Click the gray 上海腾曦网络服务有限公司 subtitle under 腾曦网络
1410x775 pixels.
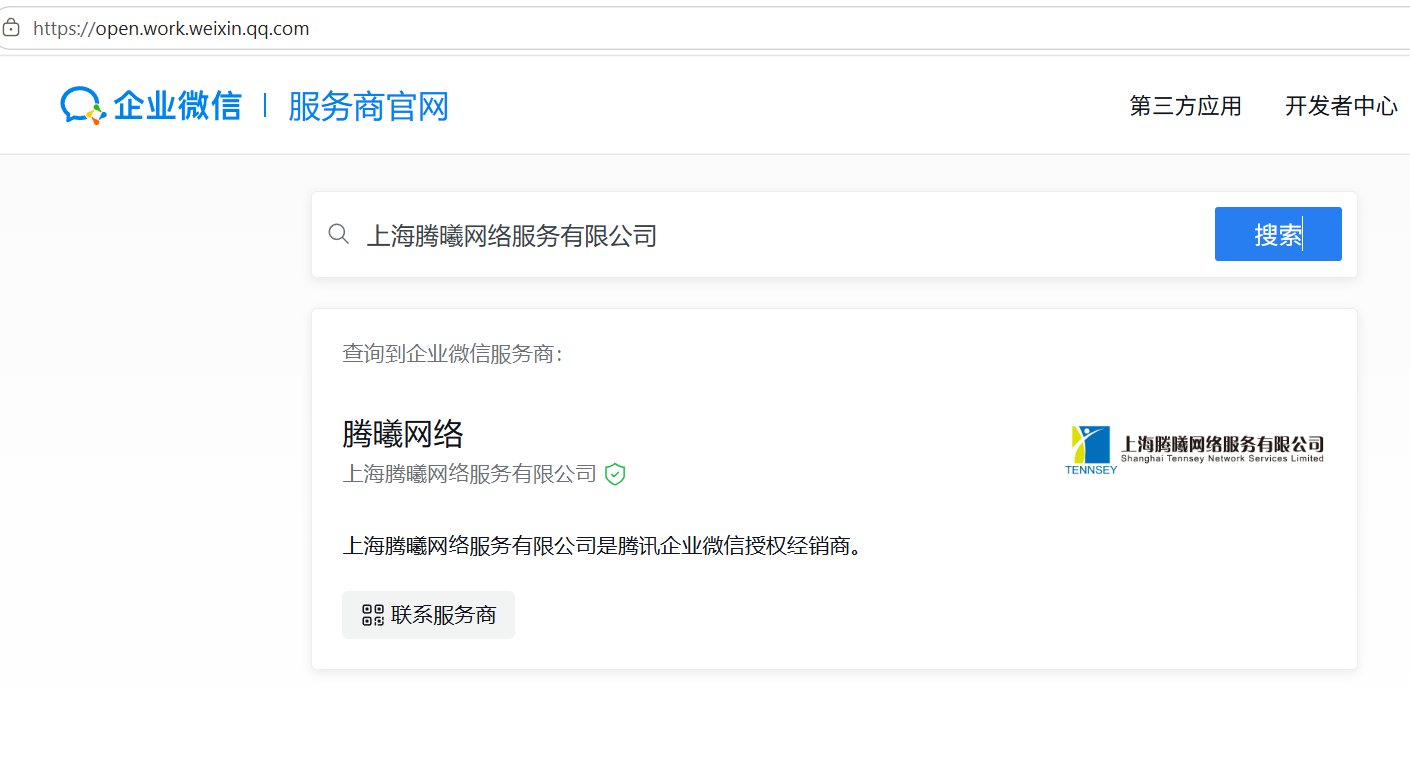(470, 474)
